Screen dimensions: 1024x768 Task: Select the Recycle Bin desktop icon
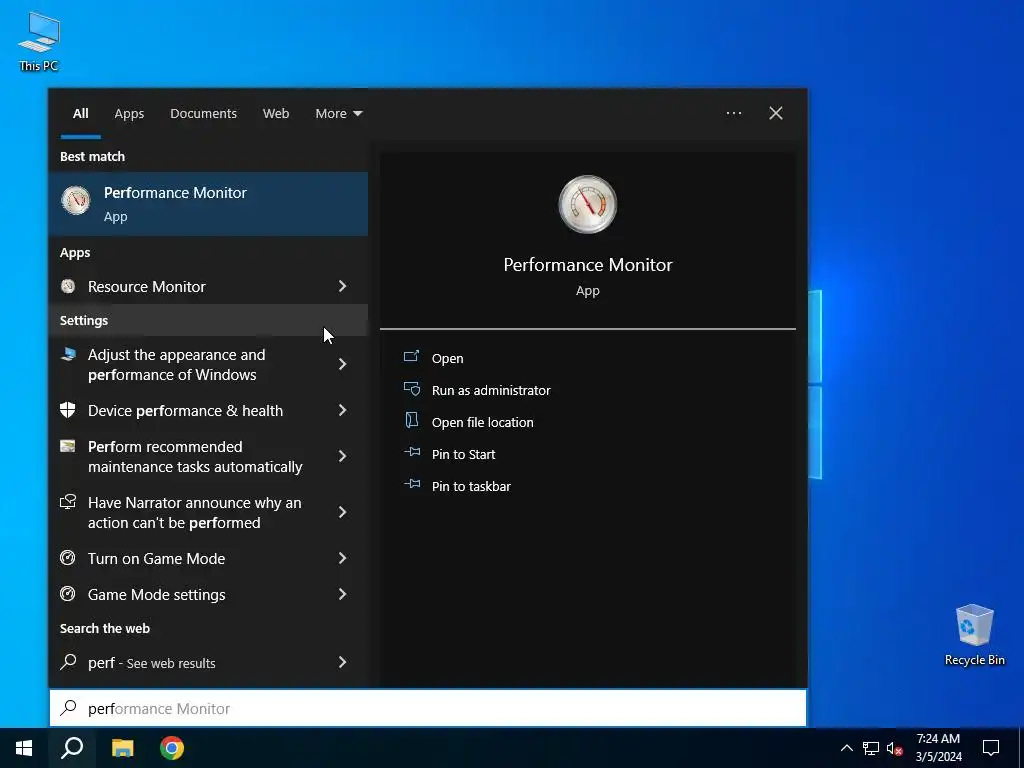974,635
